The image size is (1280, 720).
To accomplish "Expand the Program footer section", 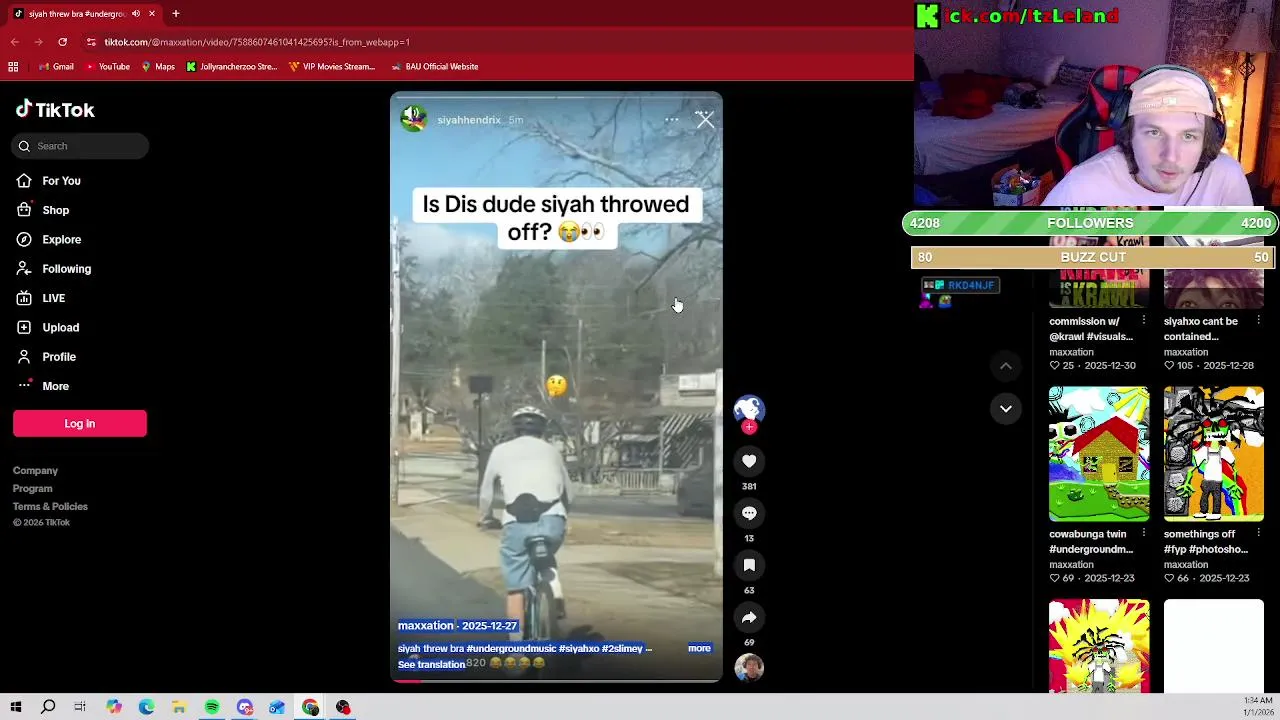I will pos(32,488).
